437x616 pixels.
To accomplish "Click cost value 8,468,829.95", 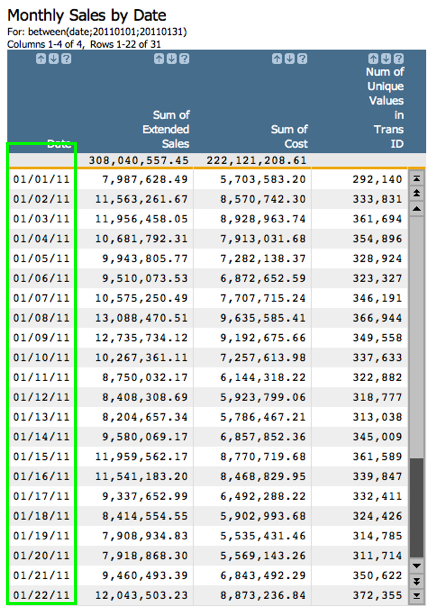I will coord(263,477).
